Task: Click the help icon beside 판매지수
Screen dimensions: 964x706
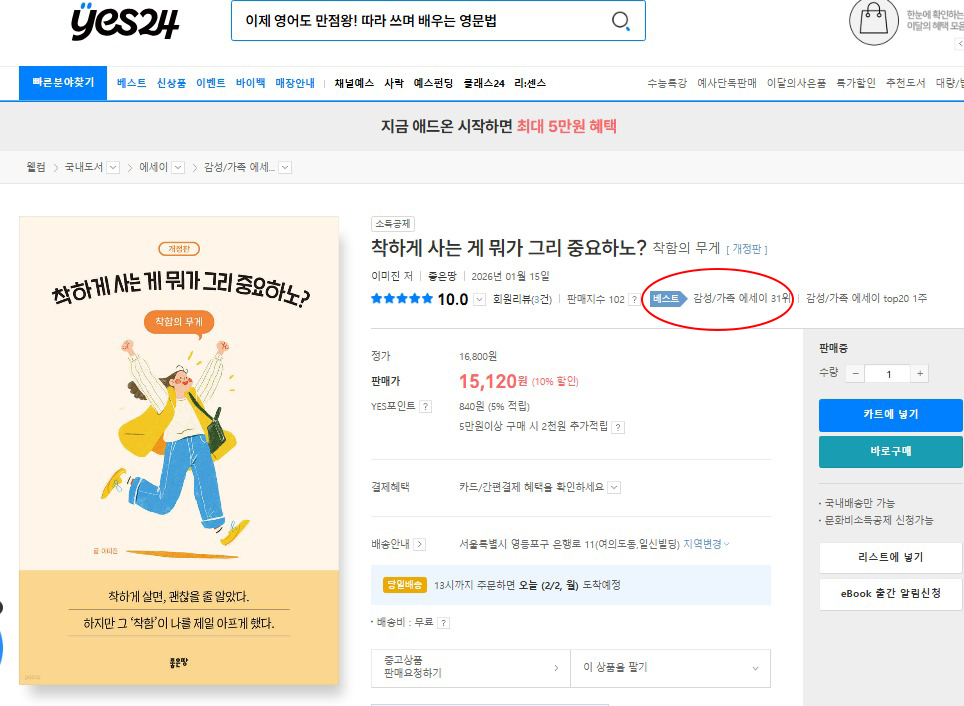Action: pyautogui.click(x=634, y=299)
